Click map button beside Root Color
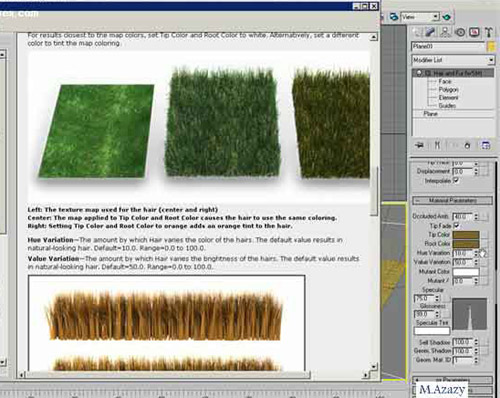 point(484,244)
